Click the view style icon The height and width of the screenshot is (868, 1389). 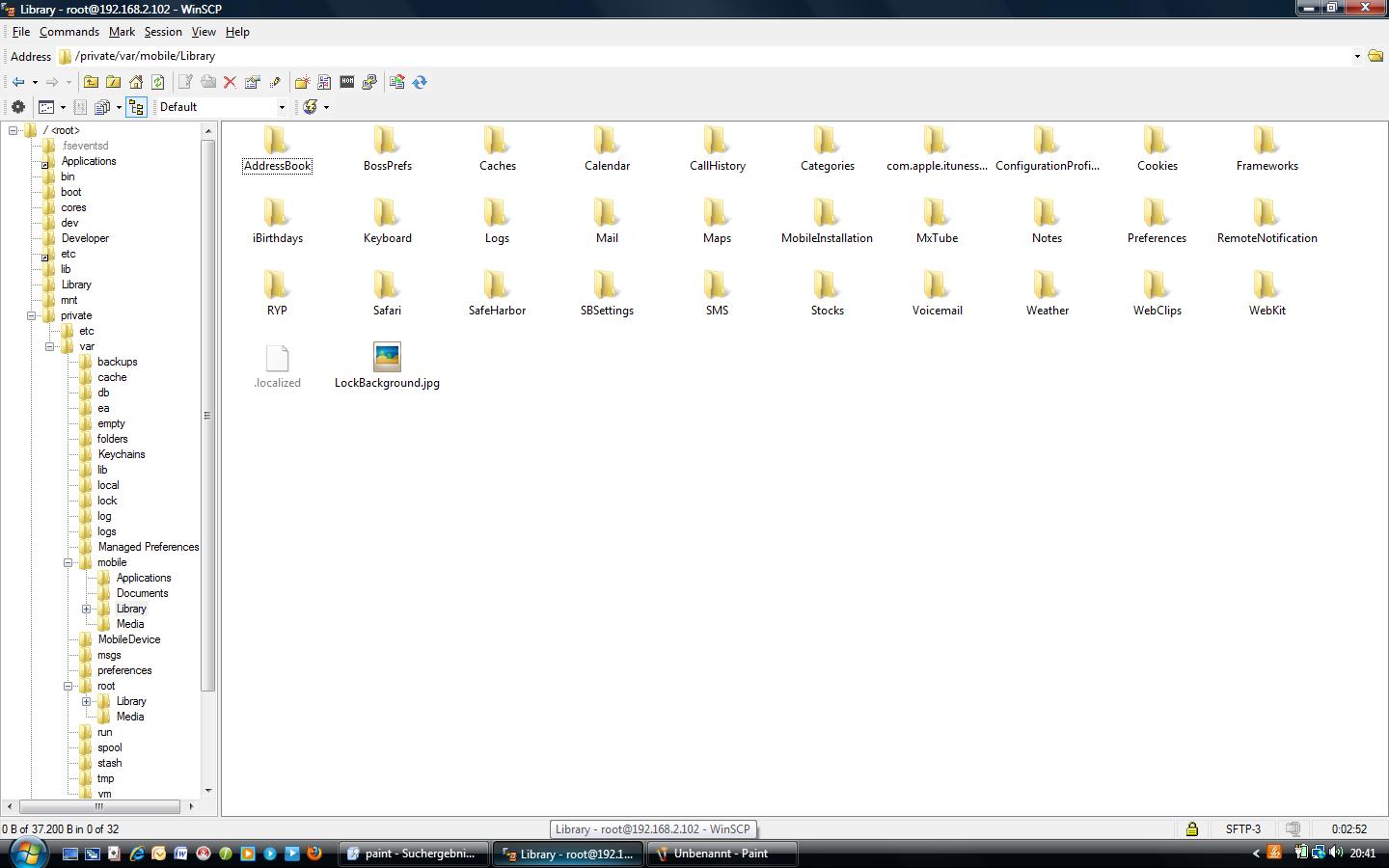tap(46, 107)
